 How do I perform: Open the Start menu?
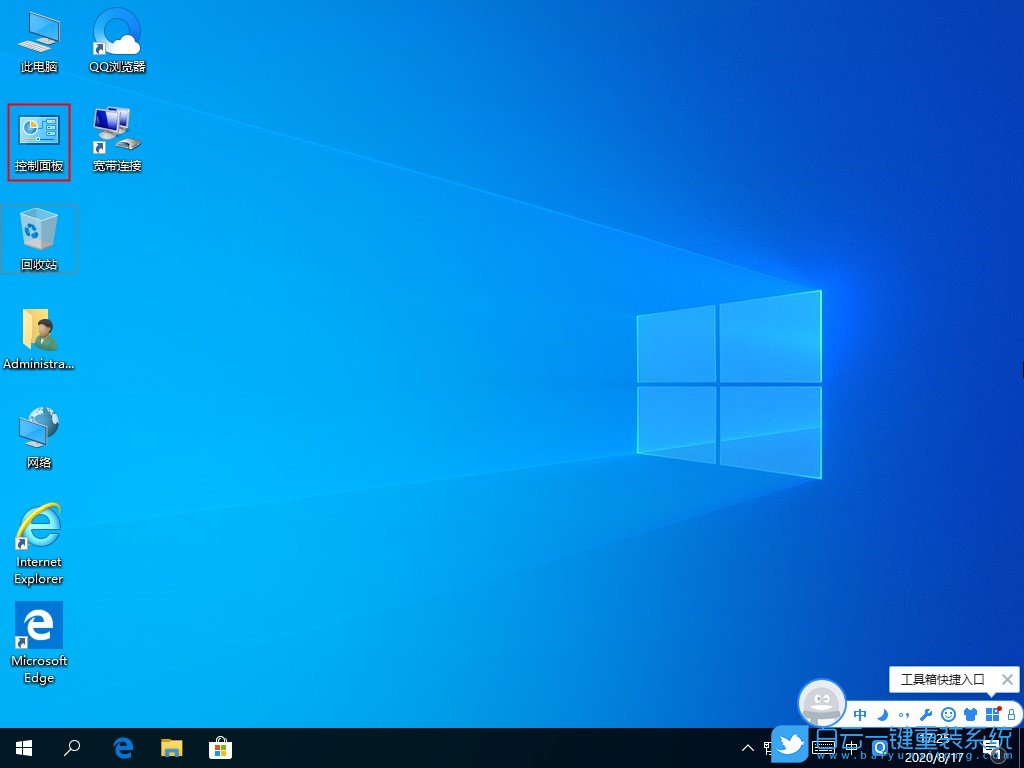click(x=22, y=747)
